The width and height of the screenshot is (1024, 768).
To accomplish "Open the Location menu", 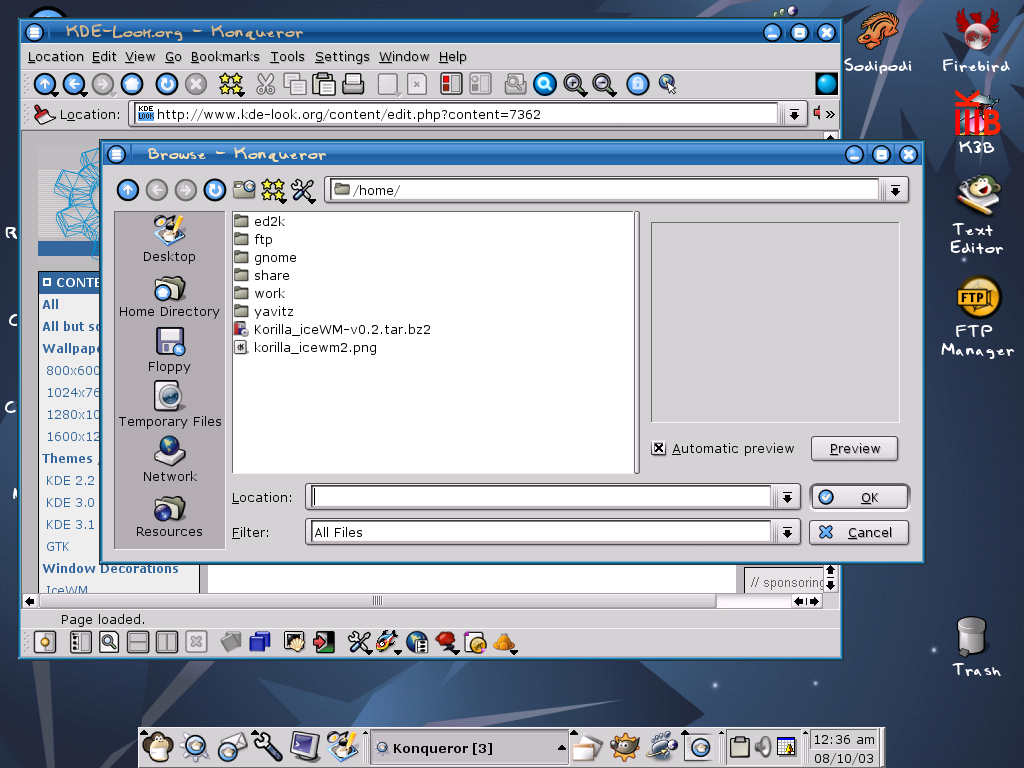I will (56, 57).
